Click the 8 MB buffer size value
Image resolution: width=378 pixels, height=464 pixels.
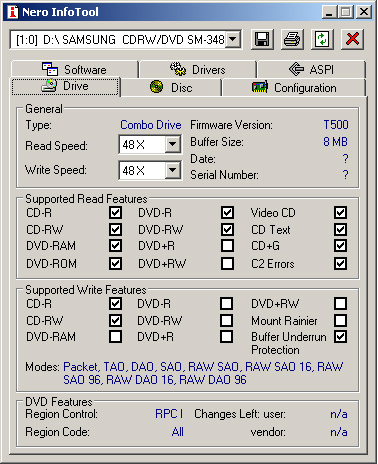[335, 142]
